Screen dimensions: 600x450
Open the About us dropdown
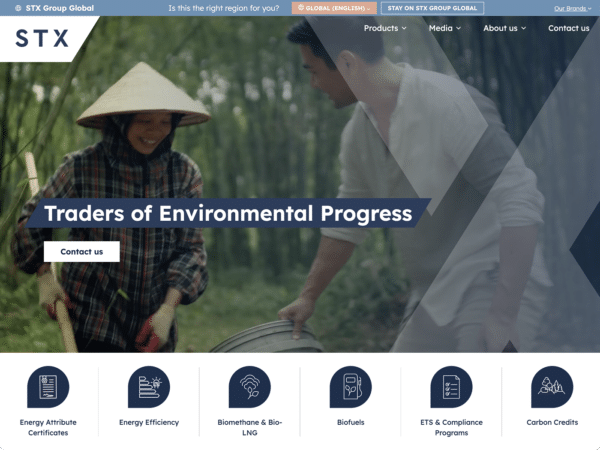(504, 28)
